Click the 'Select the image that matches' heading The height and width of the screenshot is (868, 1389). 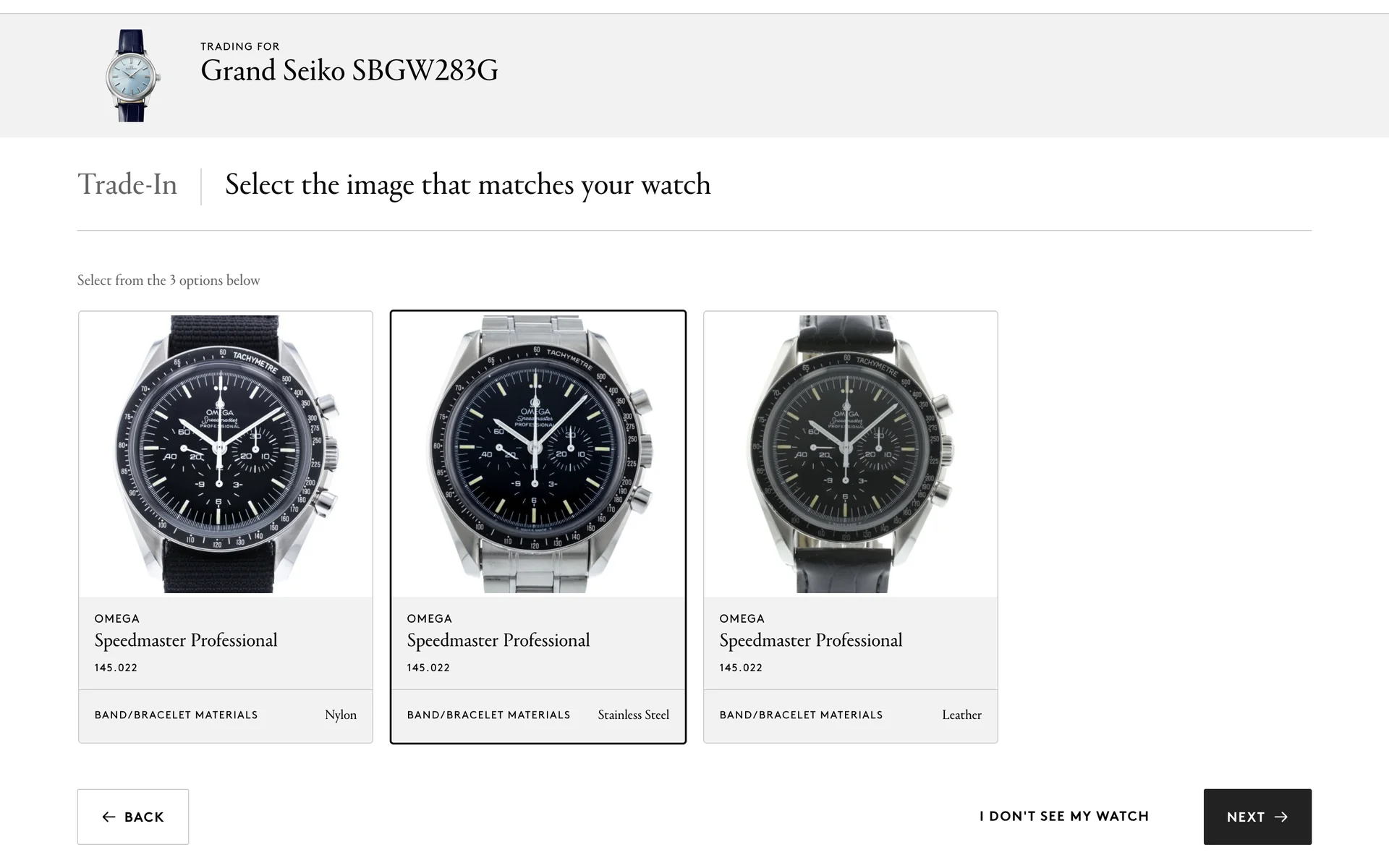pos(468,185)
